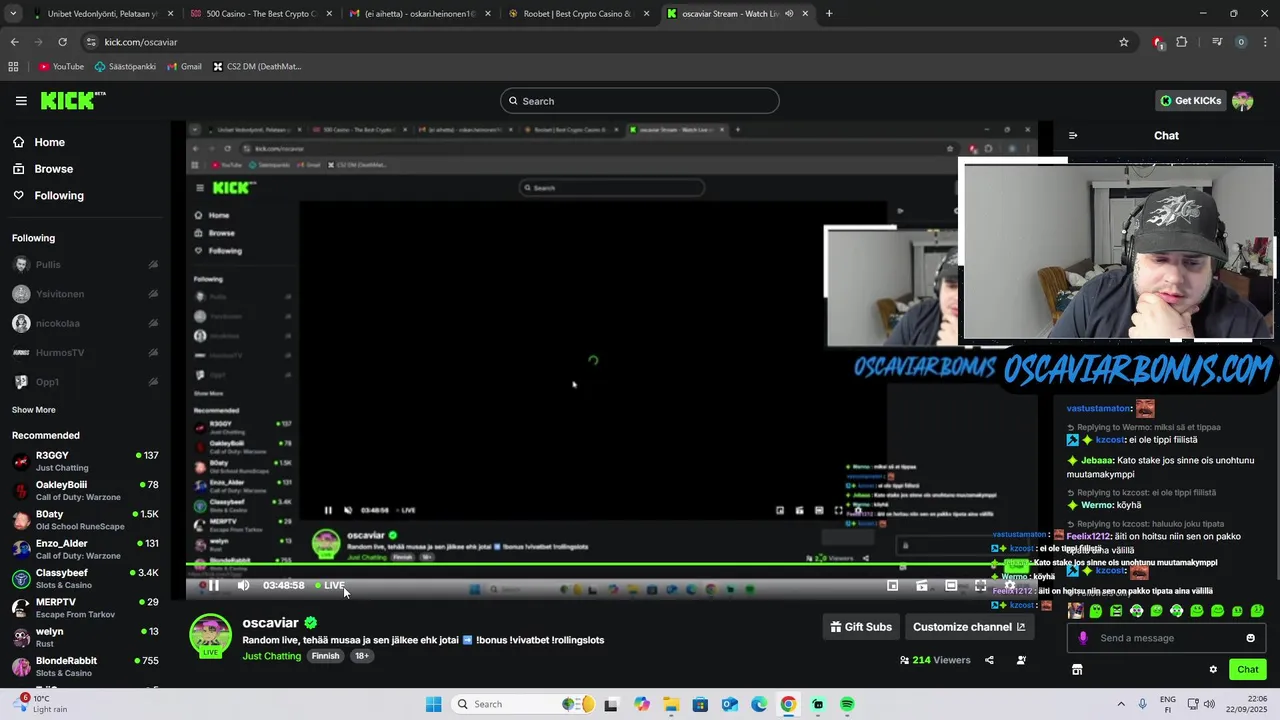
Task: Open Chrome three-dot menu
Action: pos(1265,42)
